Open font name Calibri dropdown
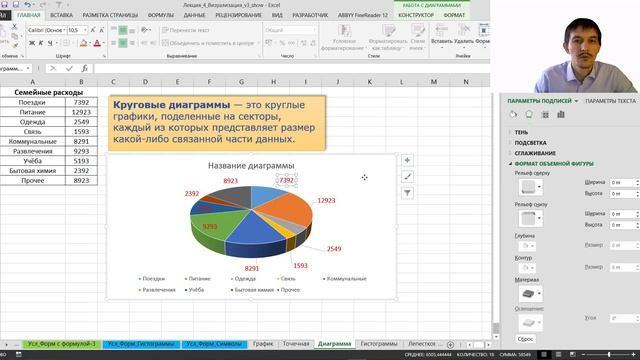The width and height of the screenshot is (640, 360). coord(64,30)
